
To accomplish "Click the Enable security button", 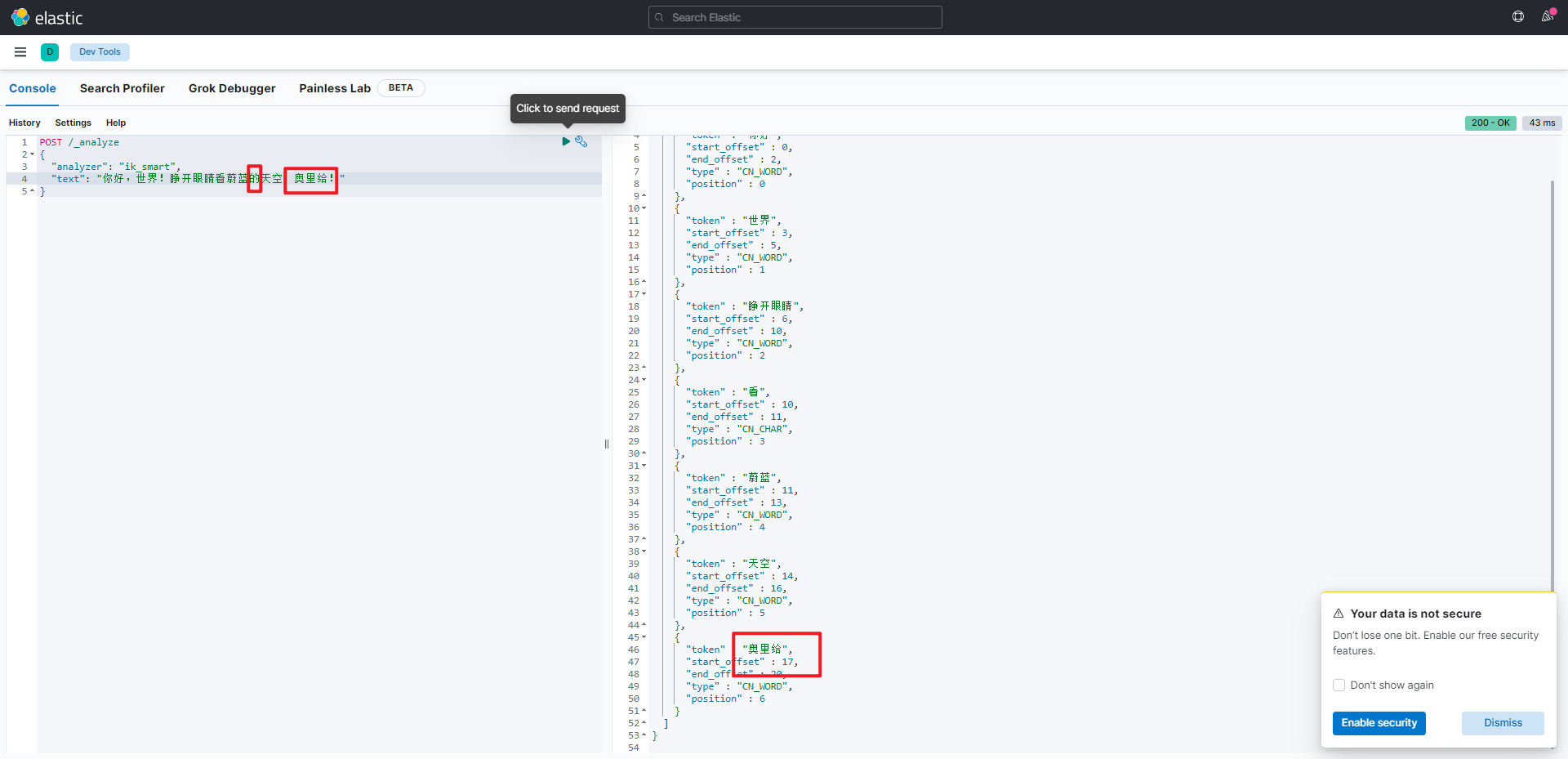I will click(1379, 723).
